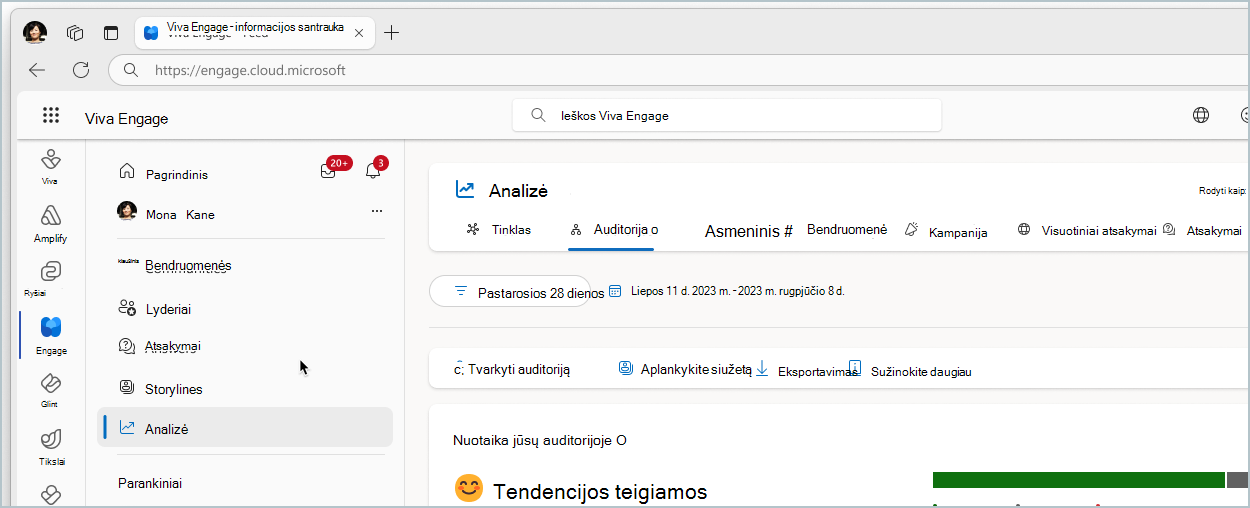The image size is (1250, 508).
Task: Click the Eksportavimas download button
Action: click(x=808, y=370)
